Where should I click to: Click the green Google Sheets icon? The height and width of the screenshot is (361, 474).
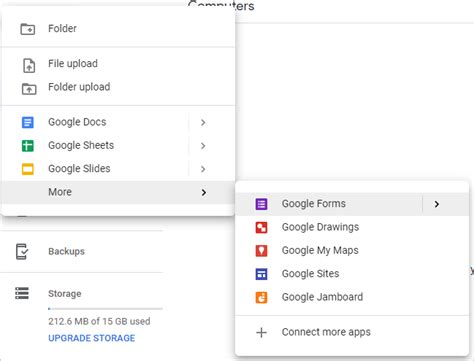click(x=28, y=146)
